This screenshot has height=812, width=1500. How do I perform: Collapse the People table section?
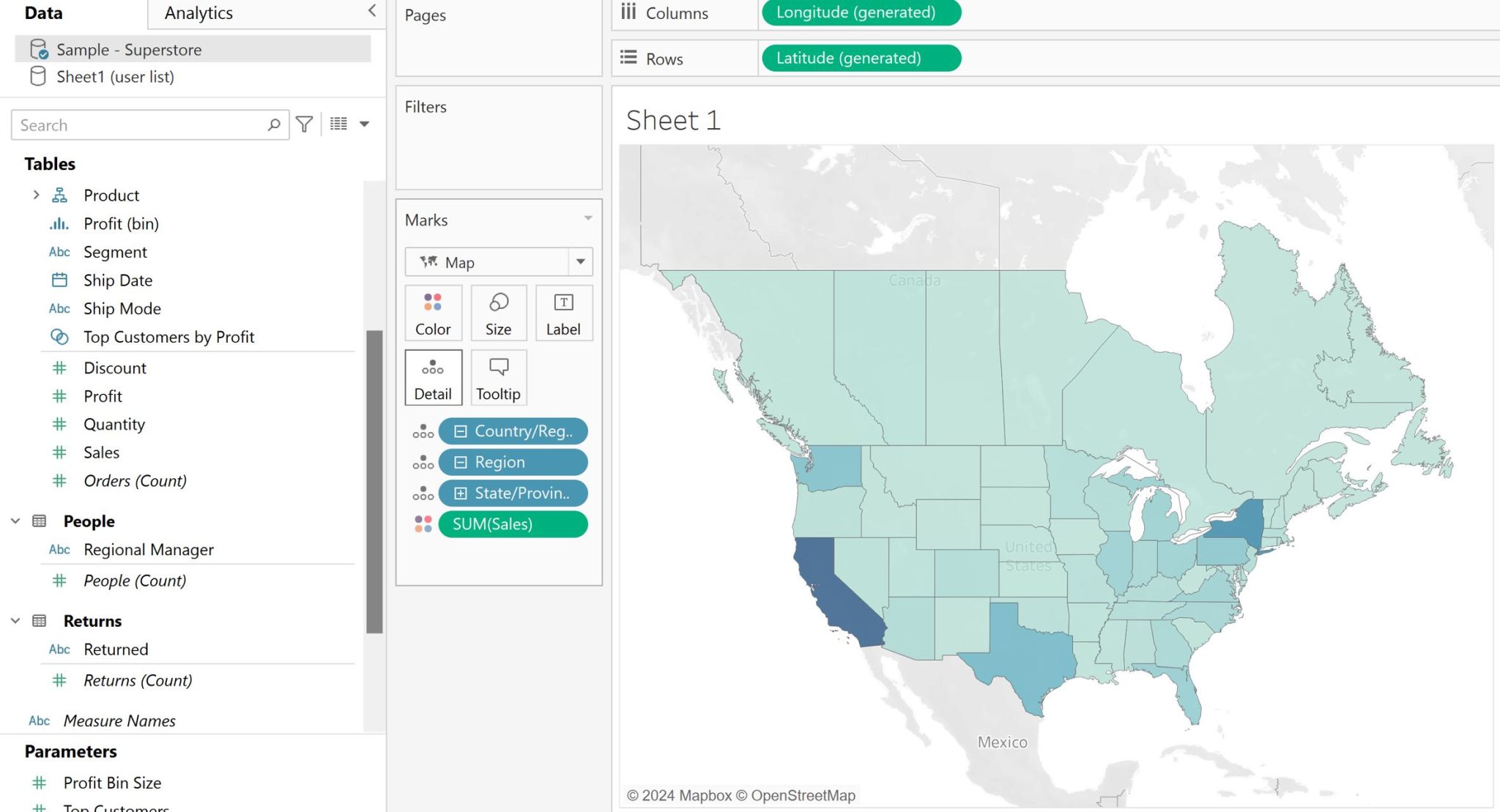coord(15,521)
